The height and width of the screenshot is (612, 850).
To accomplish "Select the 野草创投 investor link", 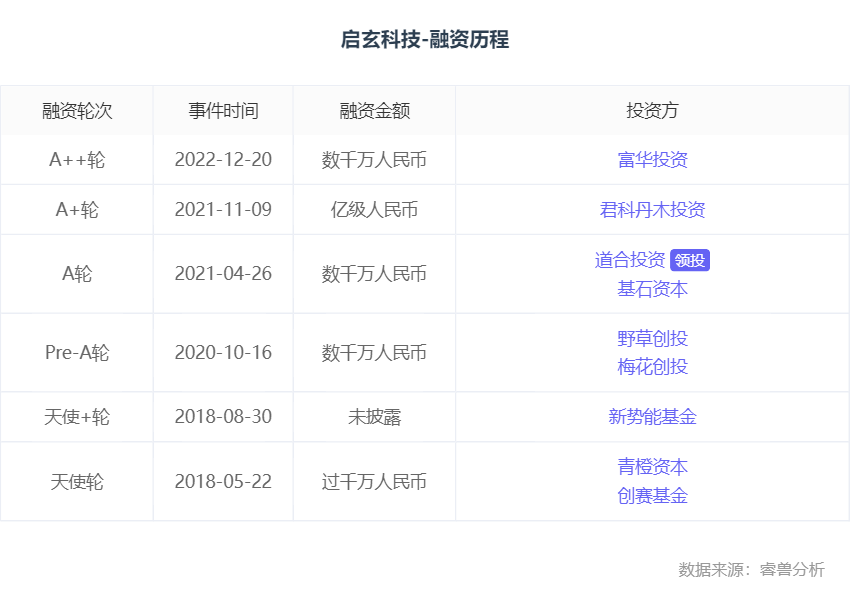I will 652,338.
